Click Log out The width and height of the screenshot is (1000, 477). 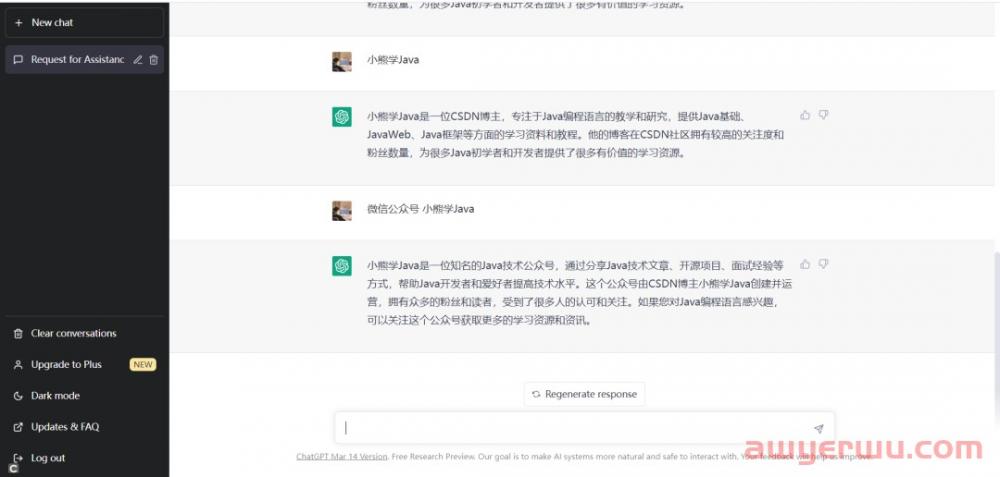[84, 458]
